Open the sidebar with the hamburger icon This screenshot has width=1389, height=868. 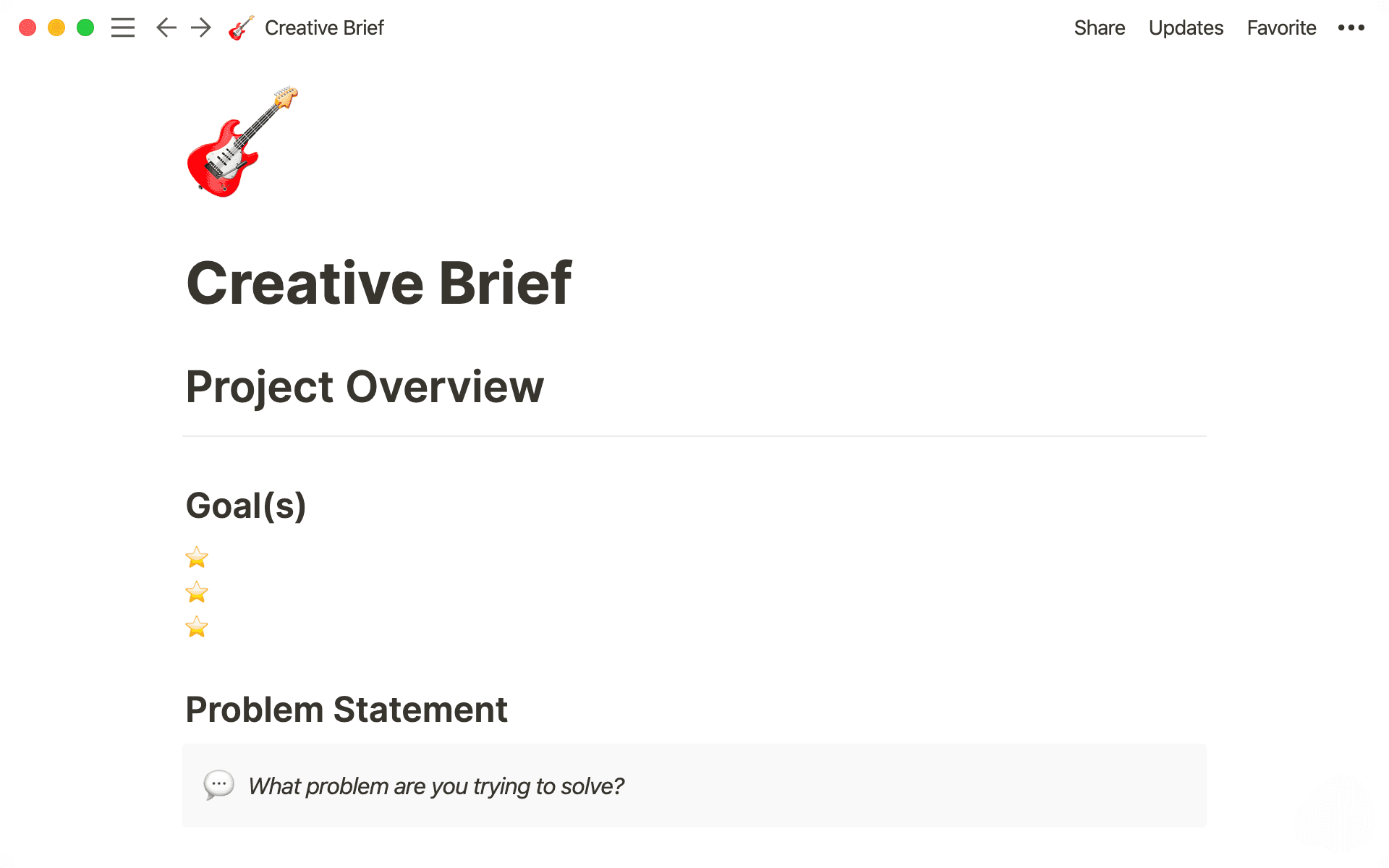point(123,27)
